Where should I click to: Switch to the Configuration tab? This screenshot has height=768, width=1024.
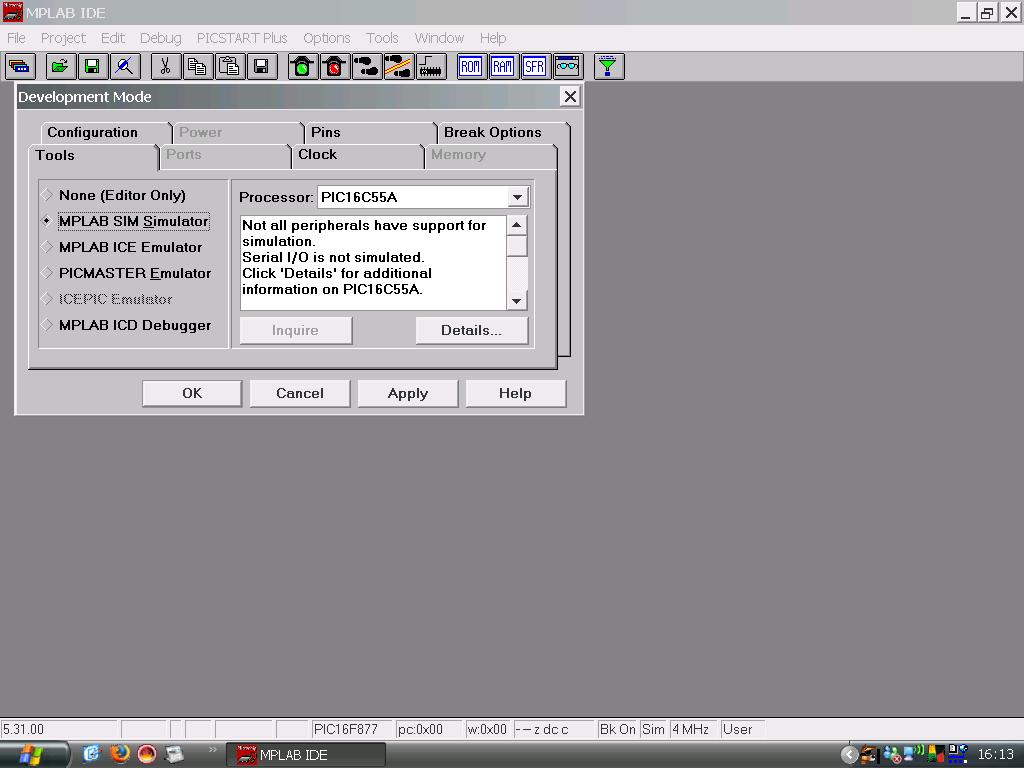[x=105, y=133]
